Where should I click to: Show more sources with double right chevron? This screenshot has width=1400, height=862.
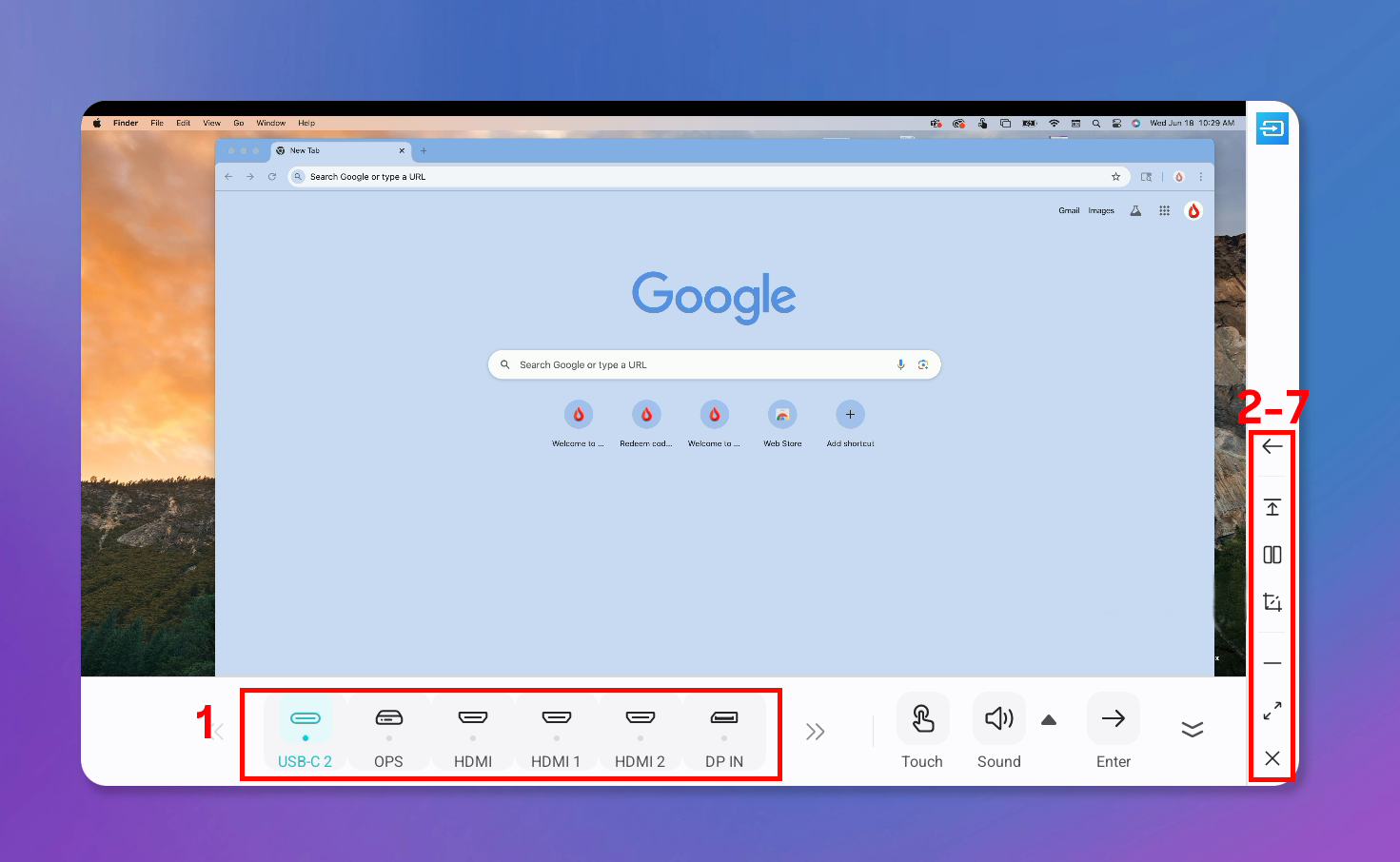click(x=815, y=732)
